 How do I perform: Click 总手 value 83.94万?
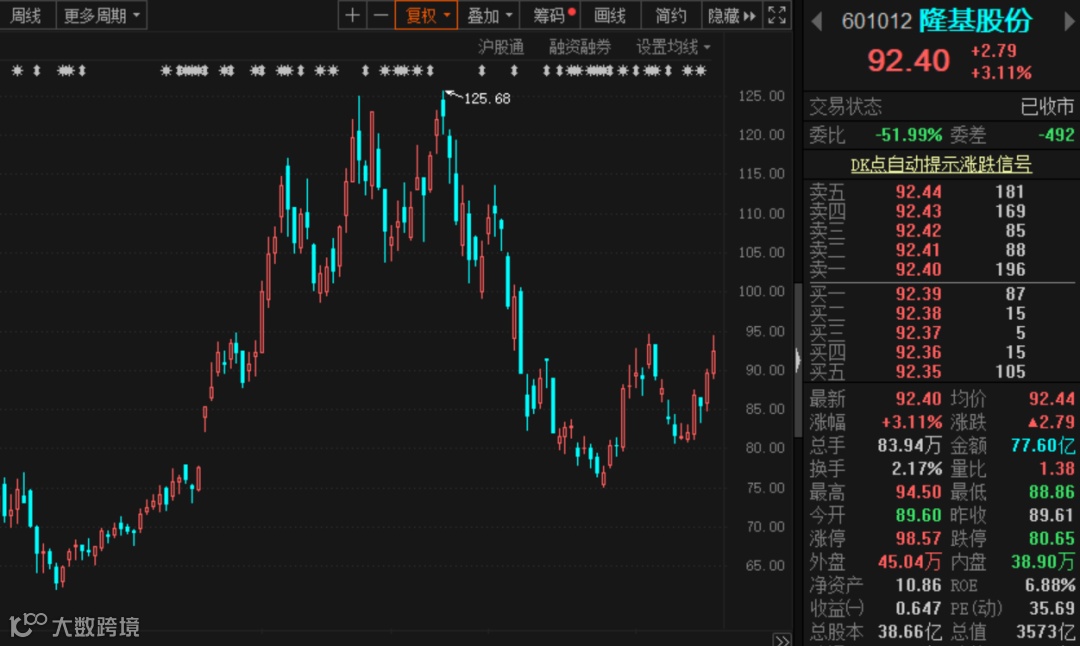(909, 446)
